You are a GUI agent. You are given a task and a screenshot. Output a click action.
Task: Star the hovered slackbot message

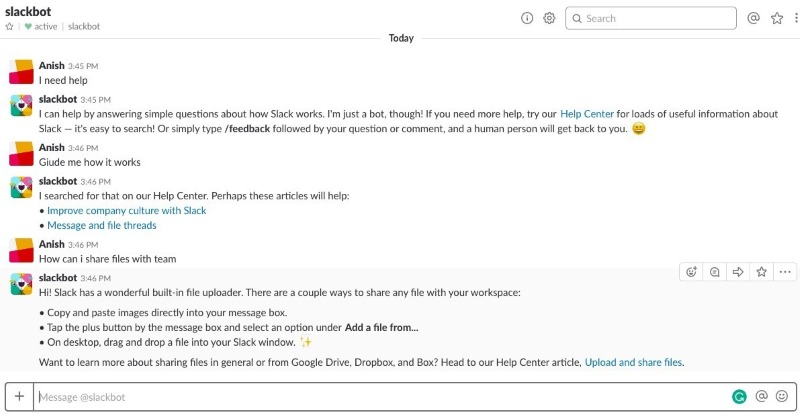[762, 272]
